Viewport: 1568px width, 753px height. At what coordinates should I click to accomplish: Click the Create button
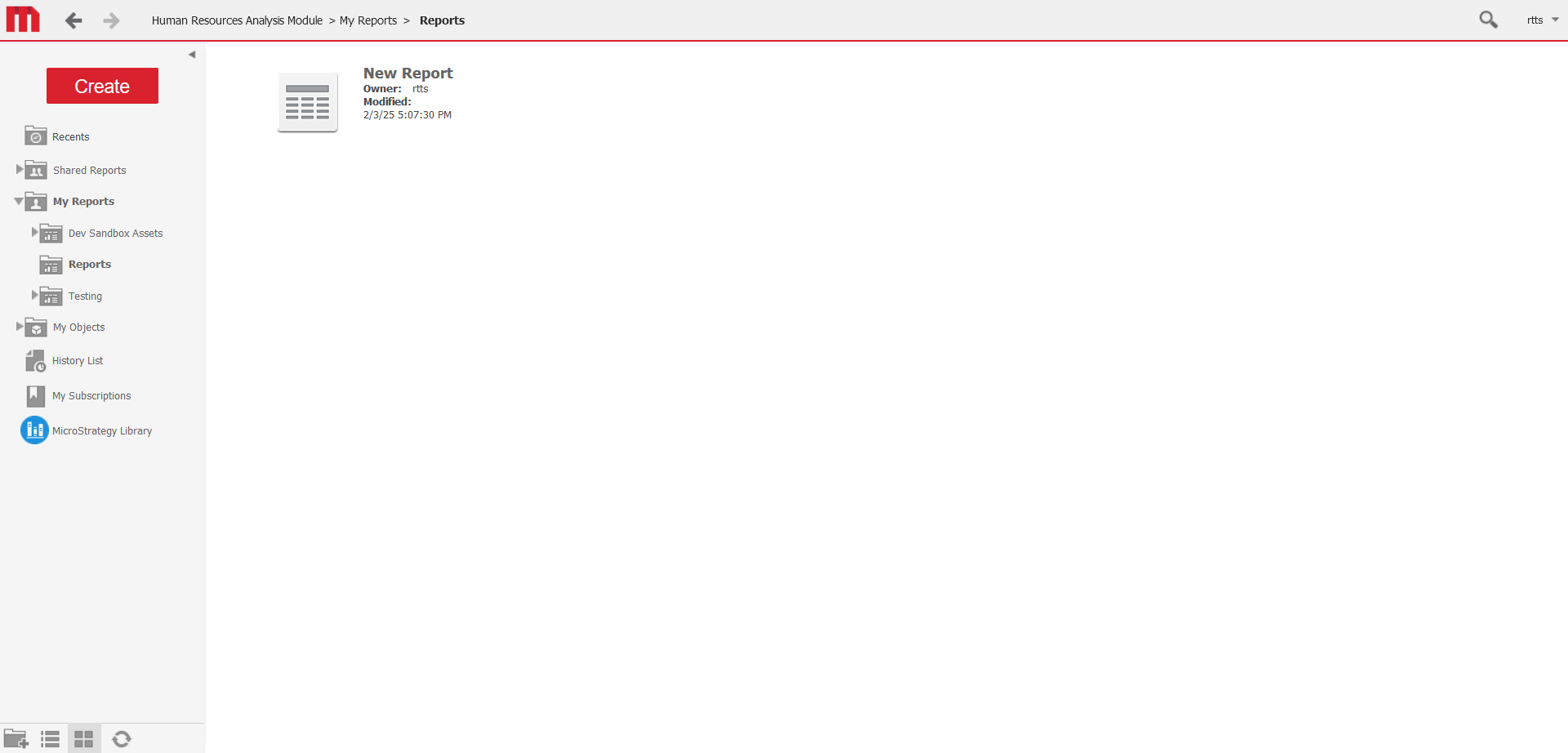click(102, 85)
